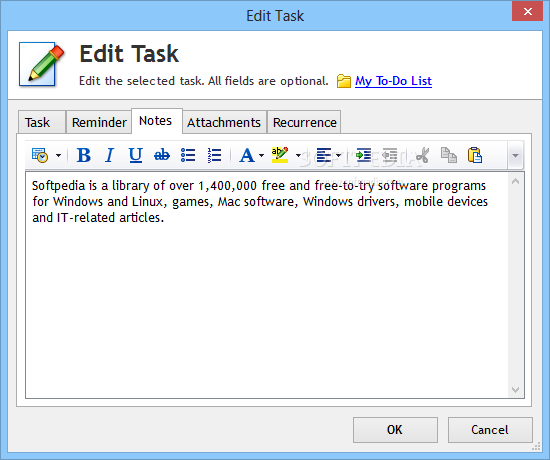The image size is (550, 460).
Task: Click the text "1,400,000" in the notes
Action: coord(227,186)
